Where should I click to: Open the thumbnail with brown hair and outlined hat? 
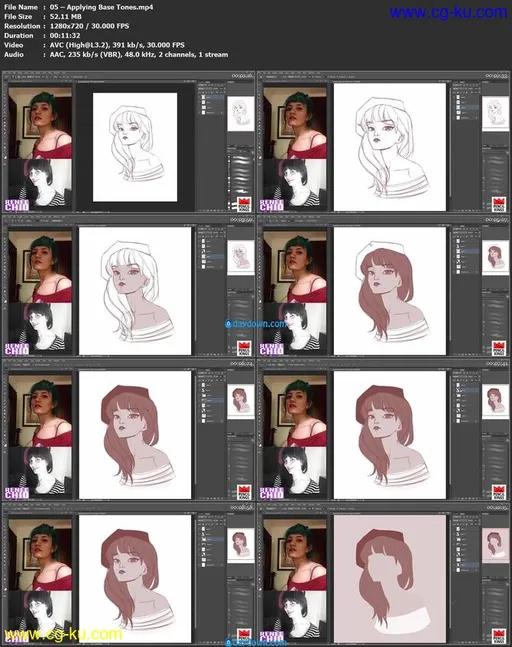383,286
